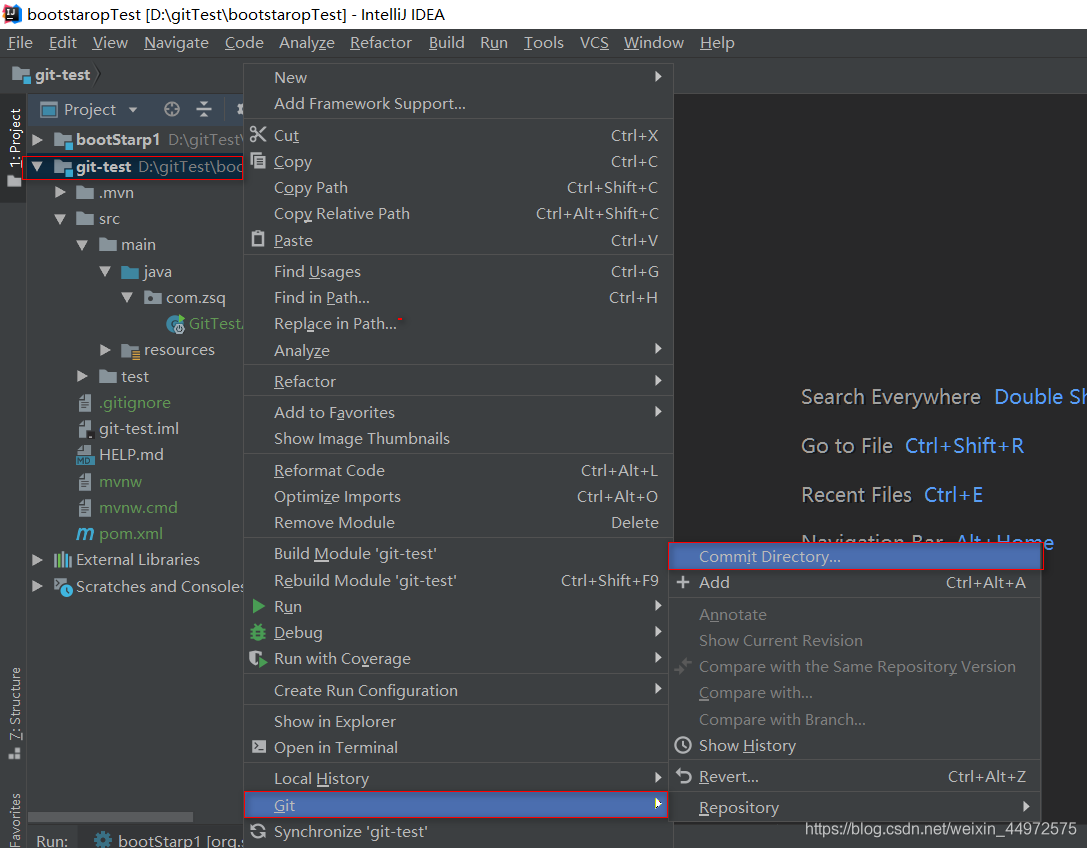Collapse the java folder arrow
1087x848 pixels.
click(105, 271)
